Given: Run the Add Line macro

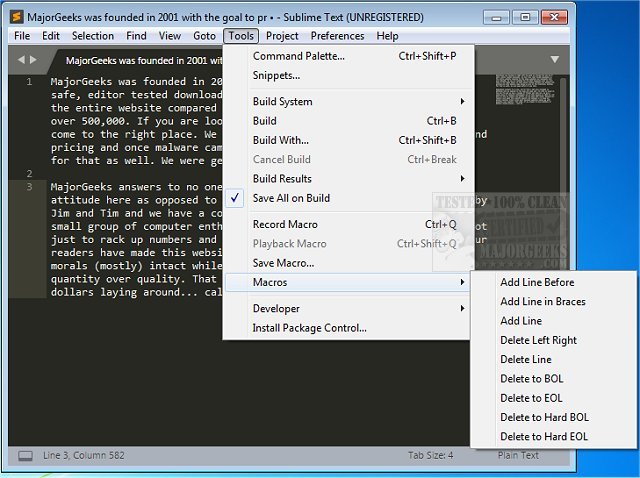Looking at the screenshot, I should pos(553,321).
